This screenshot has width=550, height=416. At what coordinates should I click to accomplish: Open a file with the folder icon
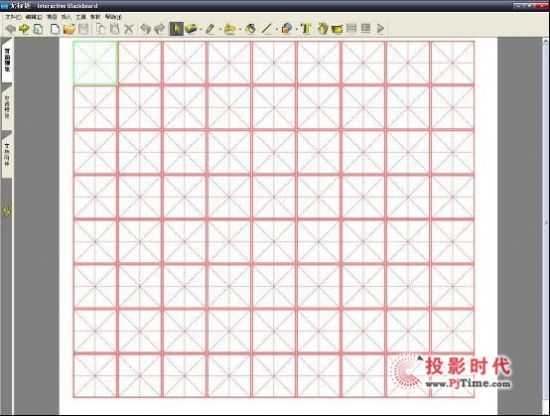pos(69,29)
